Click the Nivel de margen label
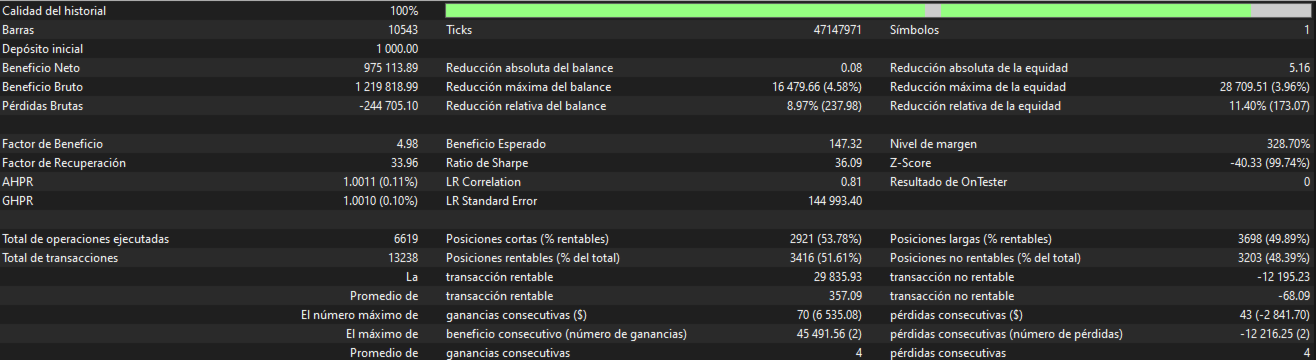 pos(934,144)
